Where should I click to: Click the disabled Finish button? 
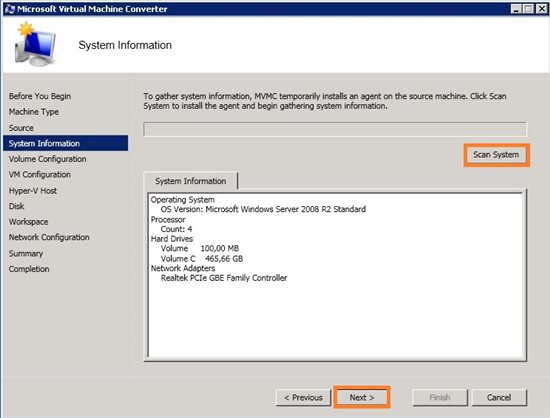pyautogui.click(x=440, y=397)
